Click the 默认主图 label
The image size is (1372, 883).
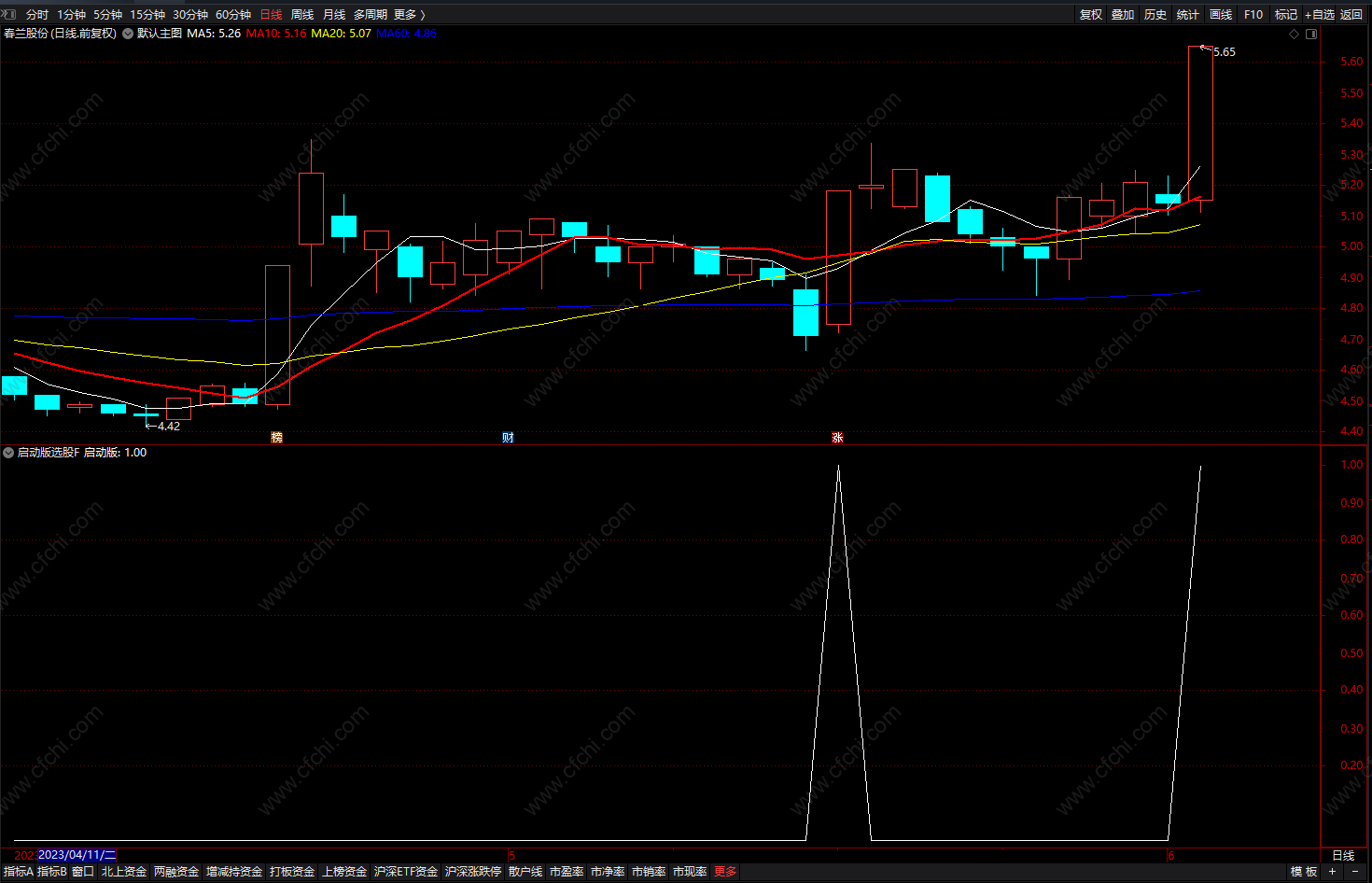click(160, 34)
